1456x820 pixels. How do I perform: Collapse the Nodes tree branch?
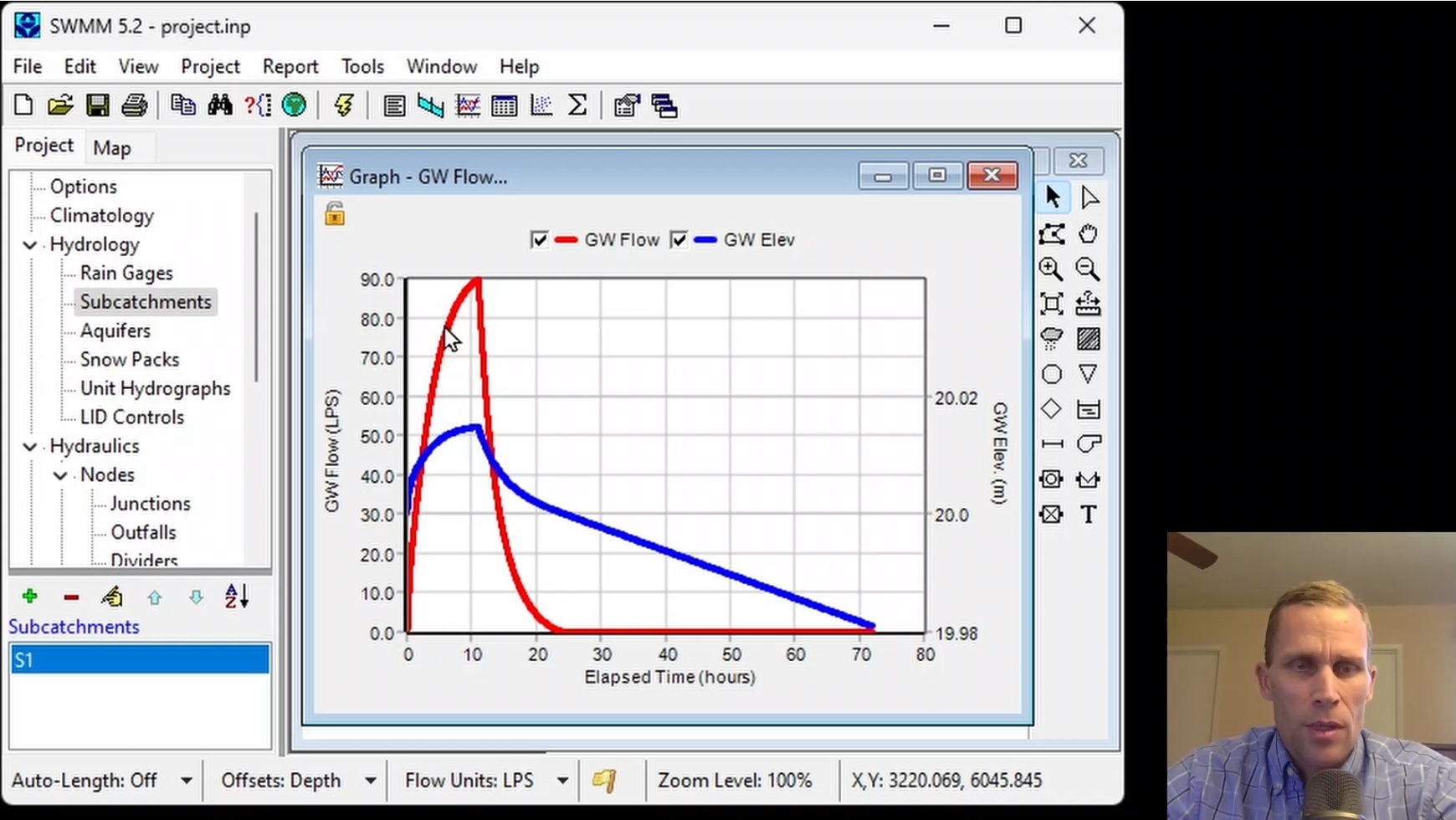60,475
